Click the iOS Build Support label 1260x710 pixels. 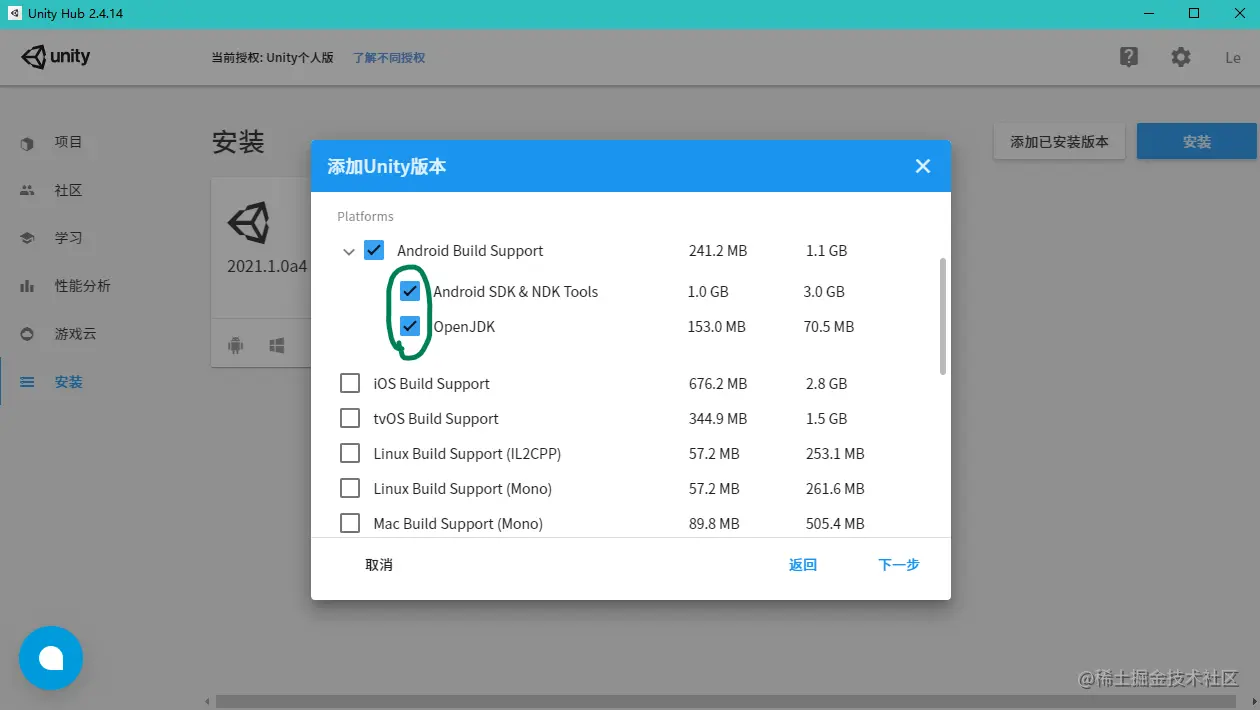(x=432, y=384)
